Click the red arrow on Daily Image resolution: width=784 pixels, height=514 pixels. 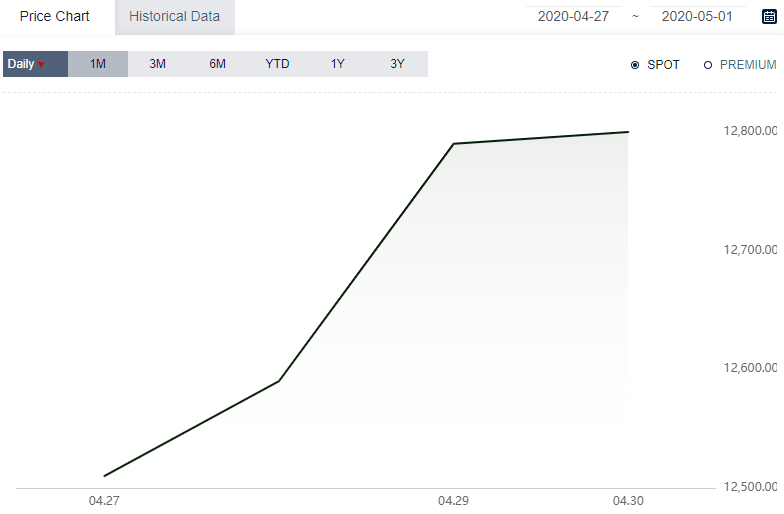pos(41,64)
